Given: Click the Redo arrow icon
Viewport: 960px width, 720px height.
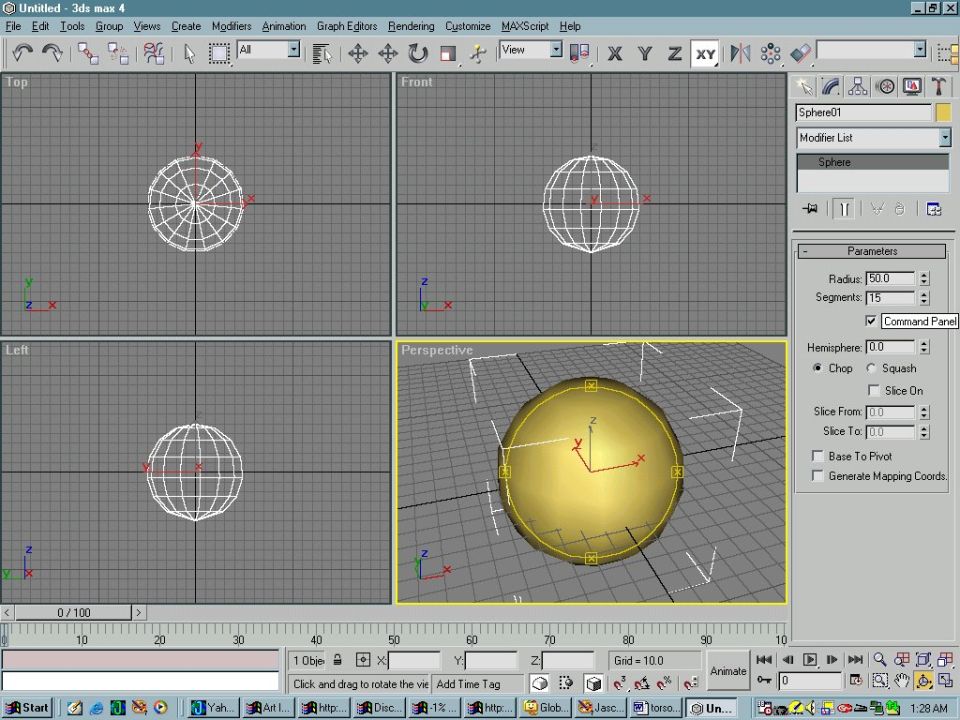Looking at the screenshot, I should (53, 53).
